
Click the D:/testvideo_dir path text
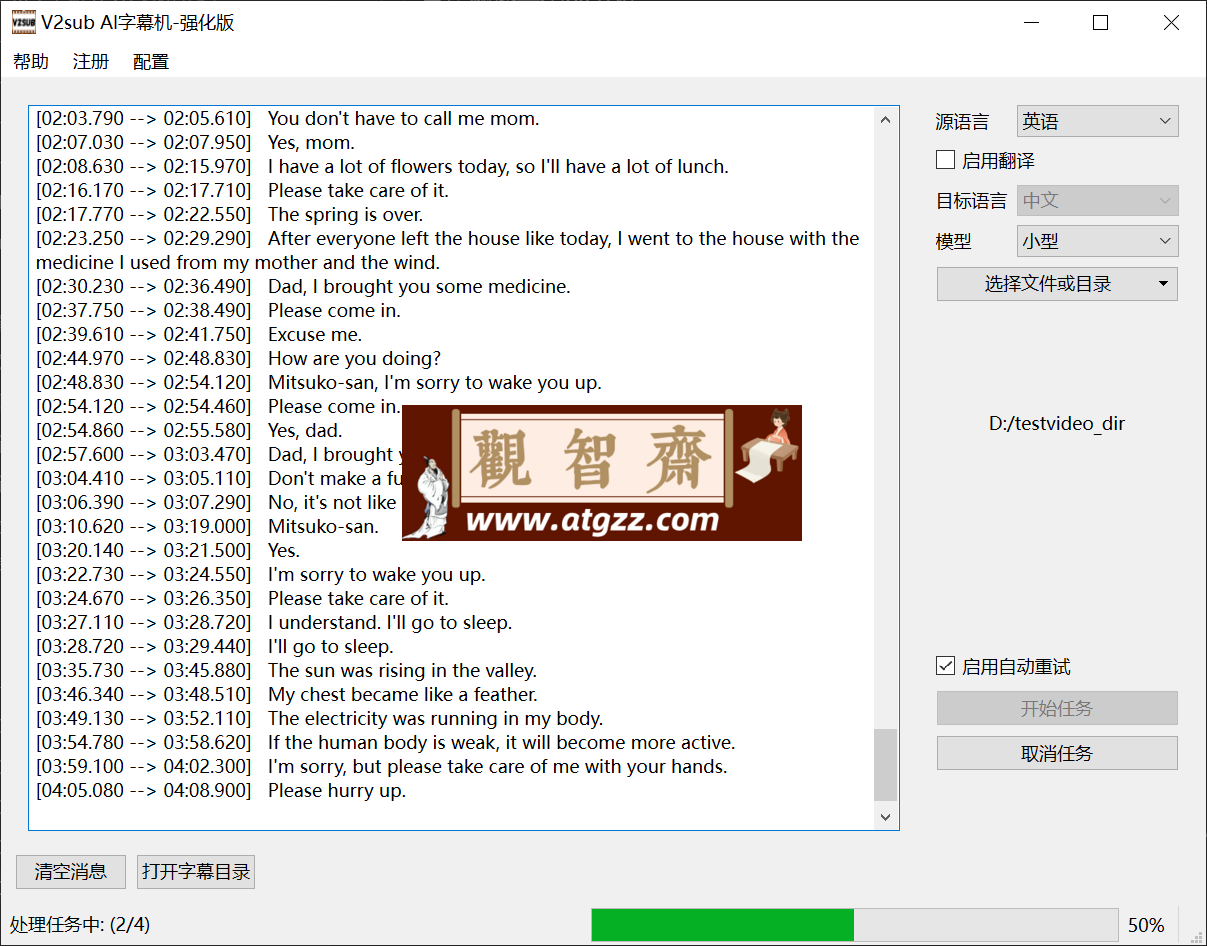coord(1057,424)
